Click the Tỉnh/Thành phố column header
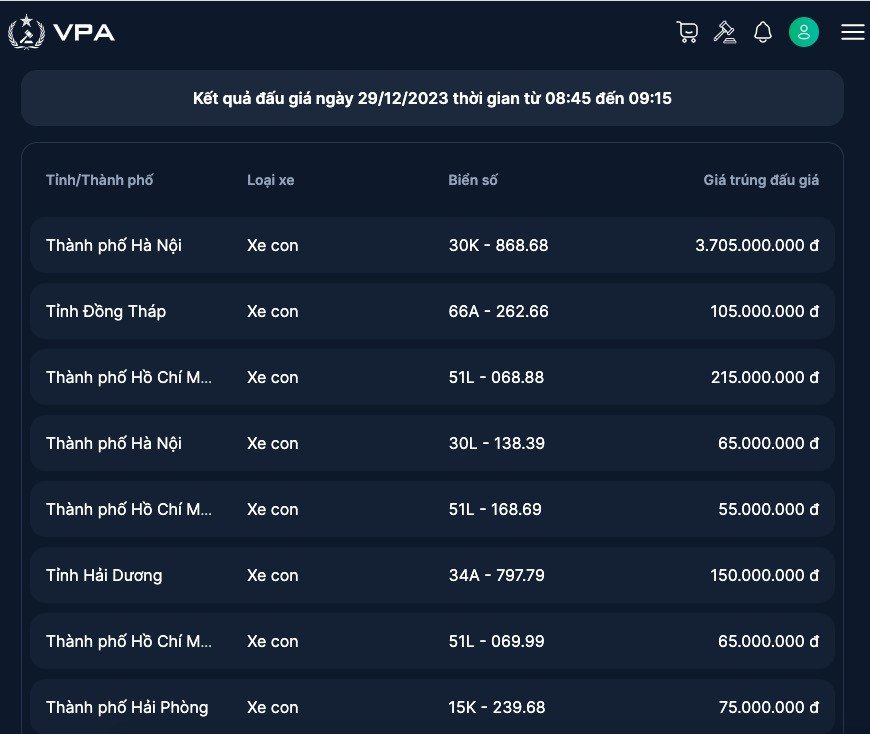This screenshot has height=734, width=870. coord(100,180)
